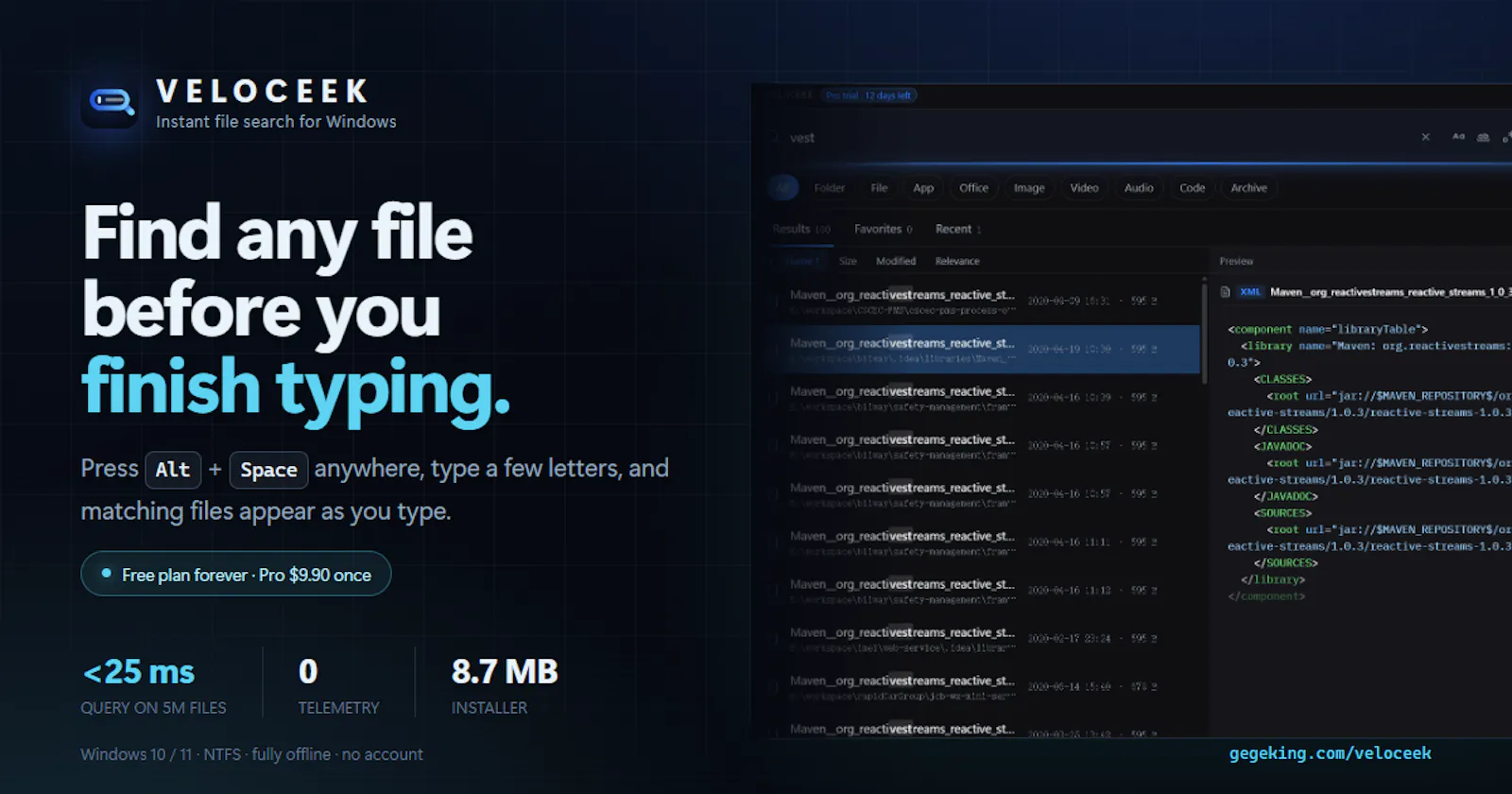
Task: Show only Office documents
Action: coord(973,188)
